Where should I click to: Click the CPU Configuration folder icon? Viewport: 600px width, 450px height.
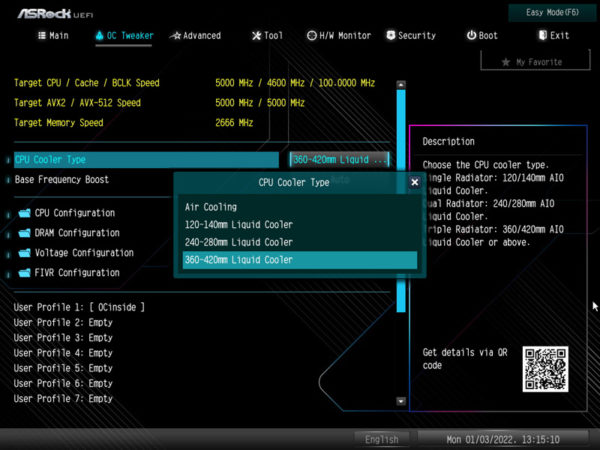(x=24, y=213)
